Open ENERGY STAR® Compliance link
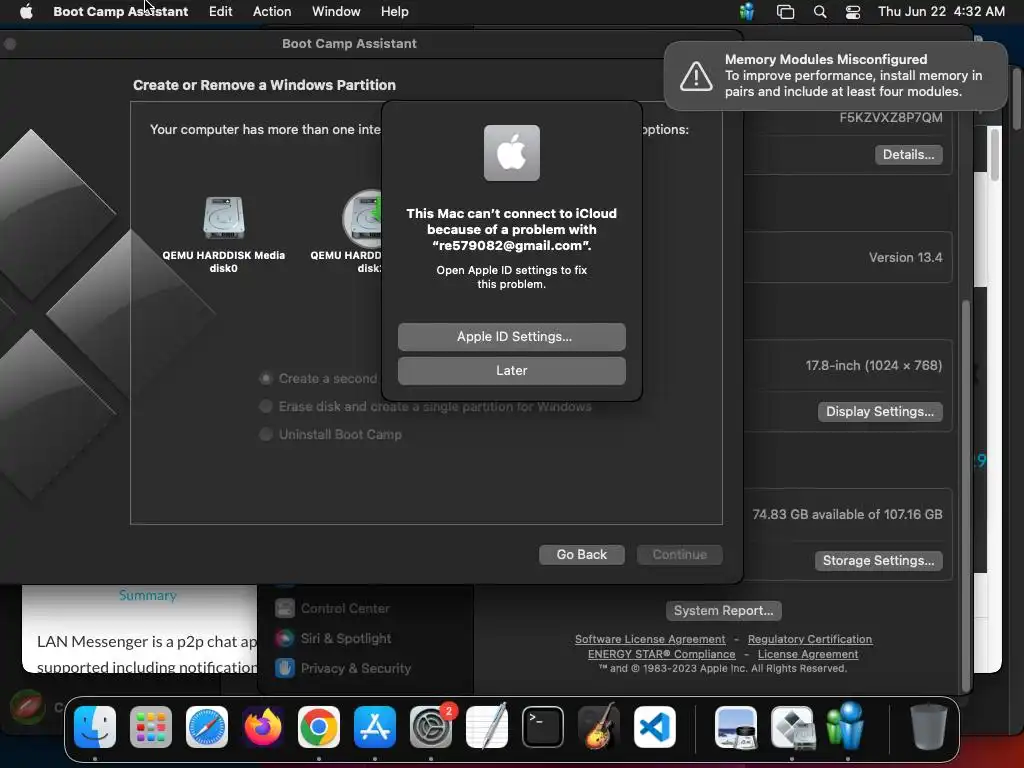1024x768 pixels. click(x=661, y=654)
